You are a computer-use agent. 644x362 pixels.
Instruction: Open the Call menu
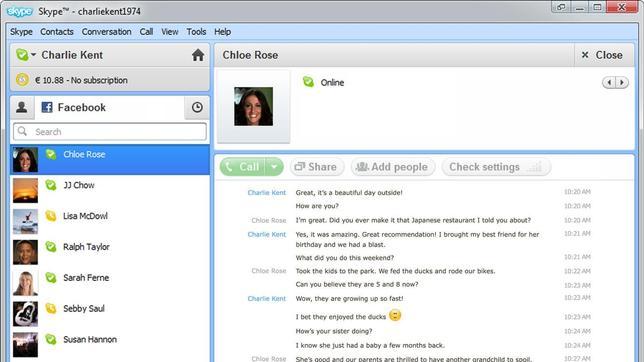146,32
